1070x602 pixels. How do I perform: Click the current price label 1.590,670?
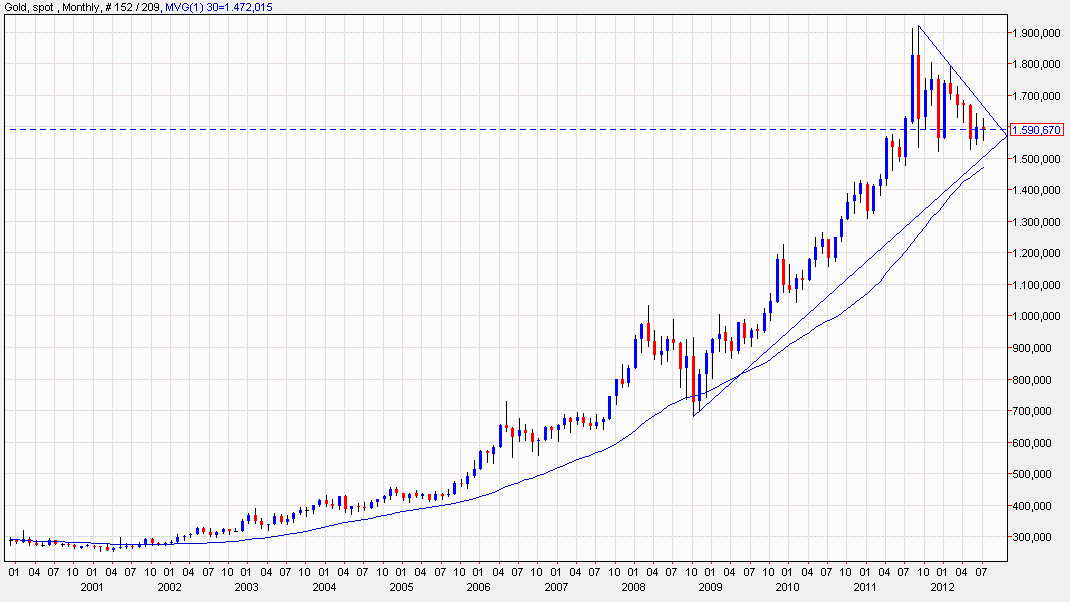click(x=1036, y=130)
